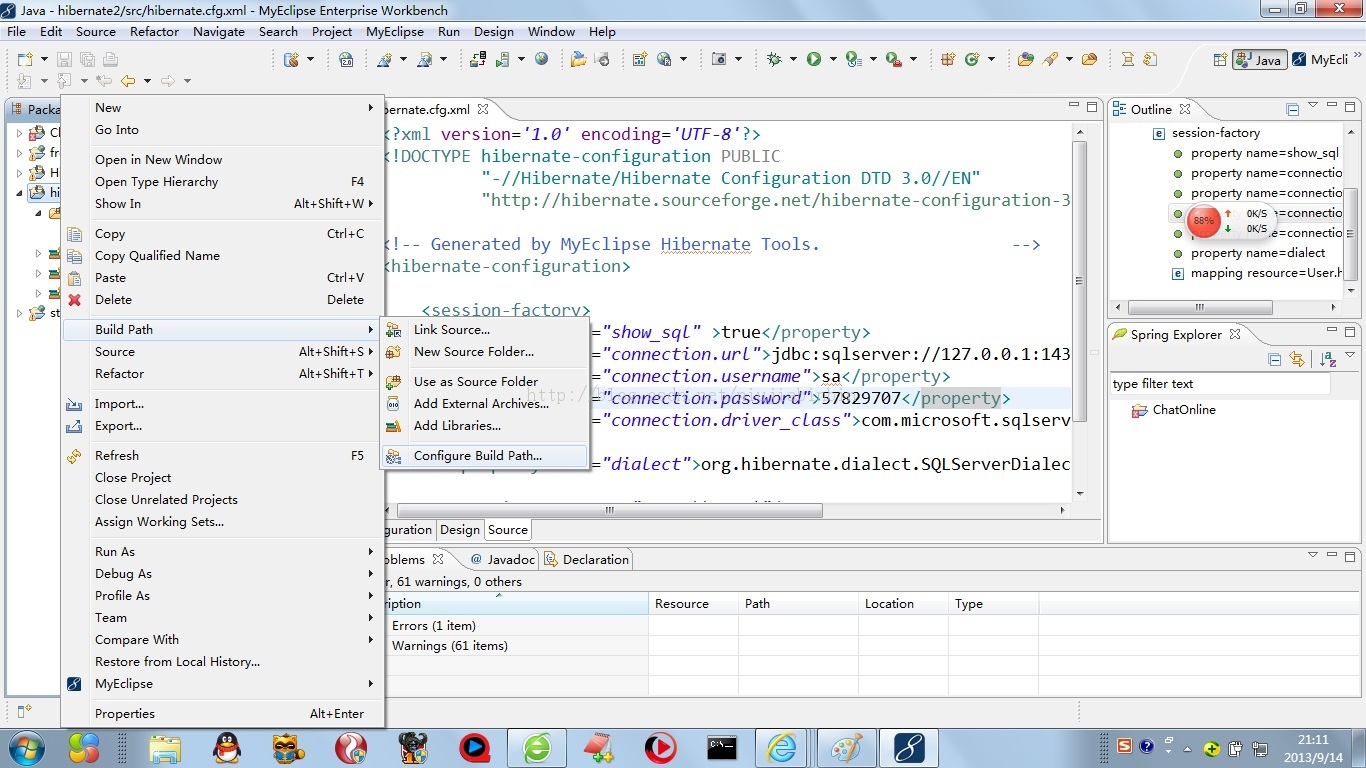Click the Save icon in the toolbar
The width and height of the screenshot is (1366, 768).
click(62, 59)
